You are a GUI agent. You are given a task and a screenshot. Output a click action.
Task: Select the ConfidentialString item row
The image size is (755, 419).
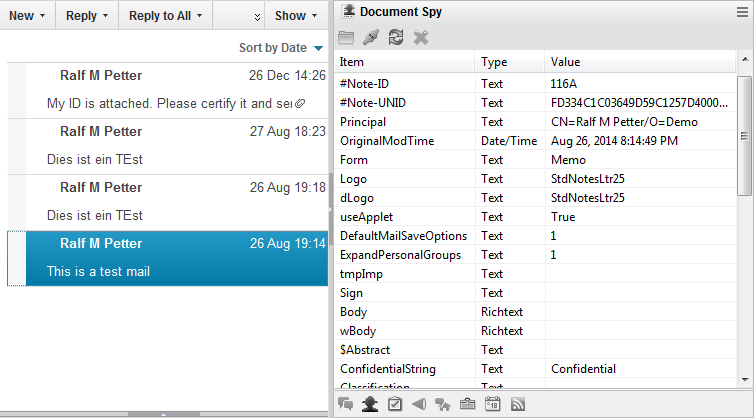coord(535,369)
